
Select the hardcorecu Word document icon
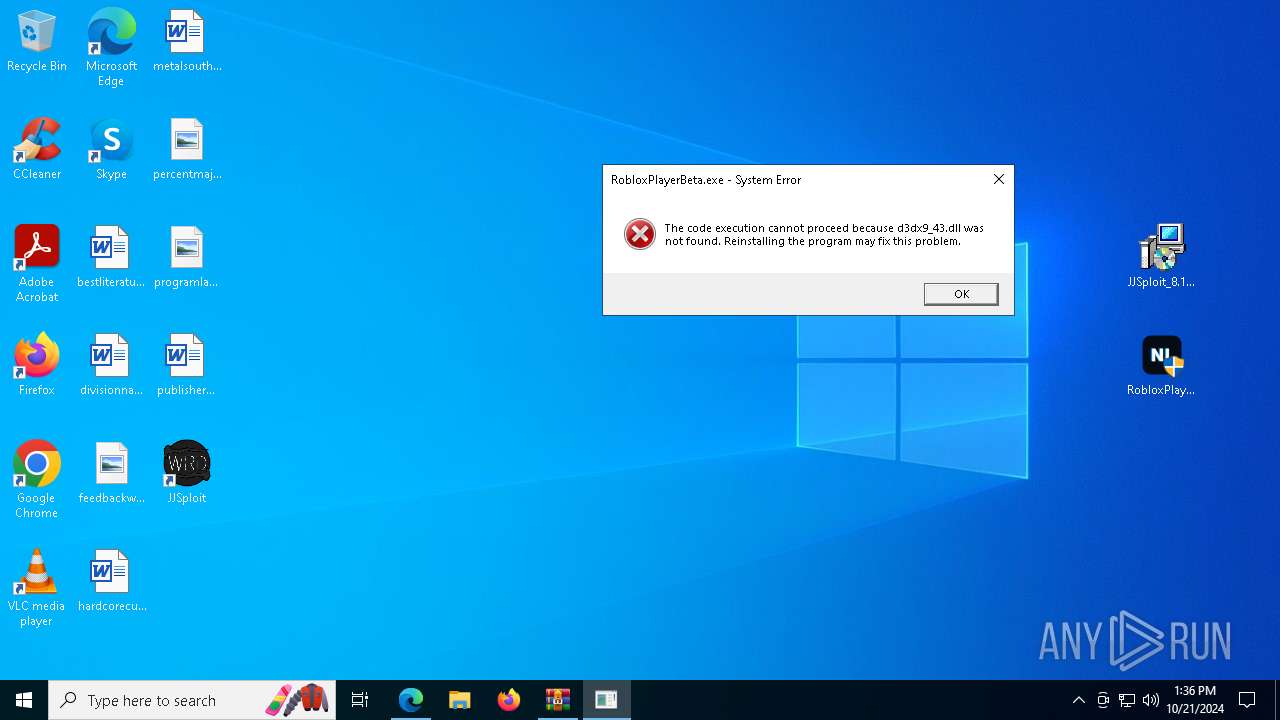[x=111, y=582]
